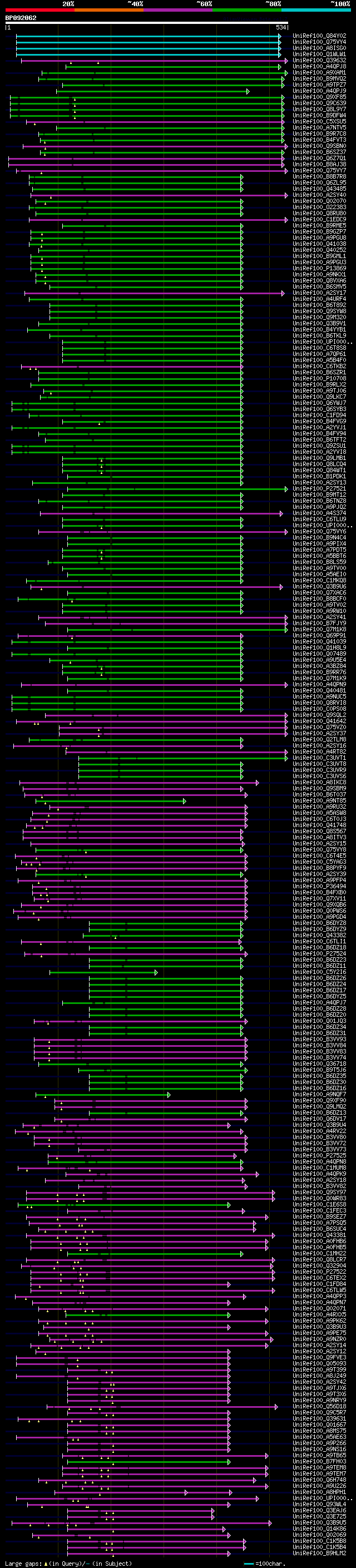Select hit label UniRef100_Q14K86
356x1568 pixels.
pos(319,1529)
